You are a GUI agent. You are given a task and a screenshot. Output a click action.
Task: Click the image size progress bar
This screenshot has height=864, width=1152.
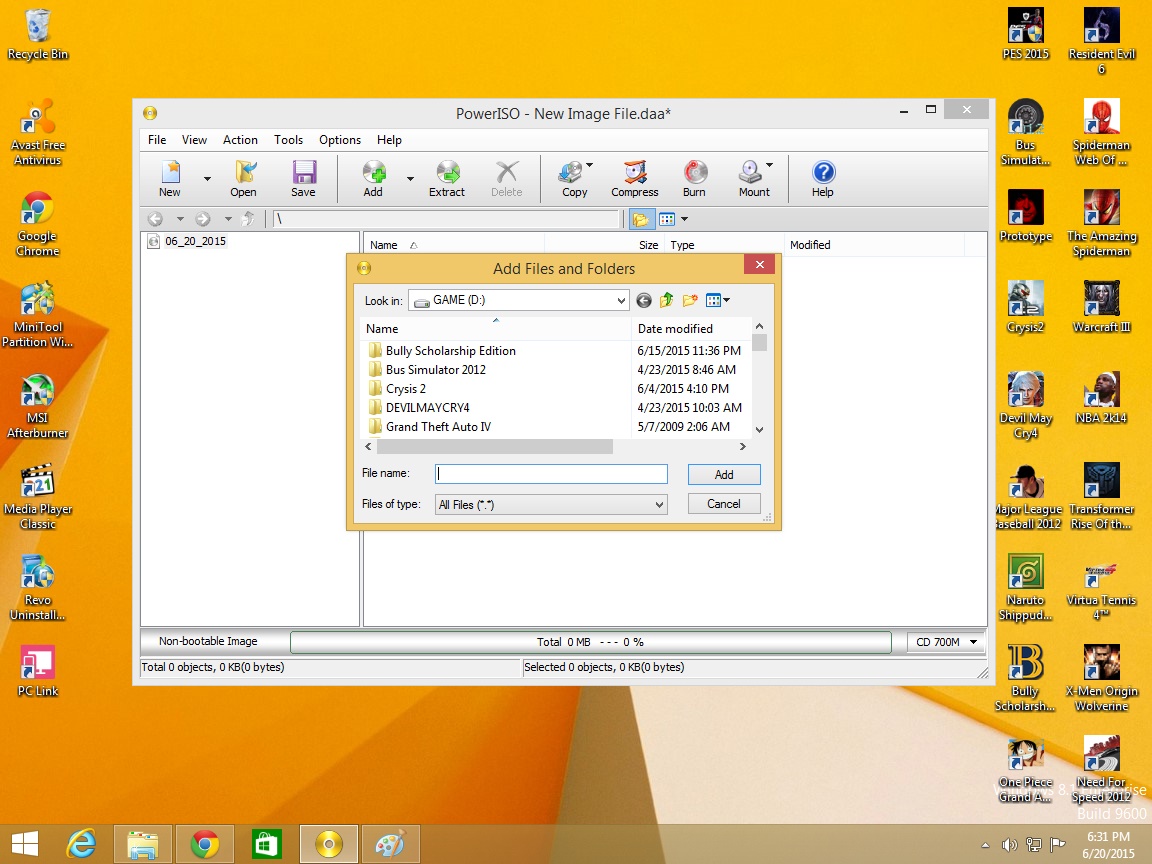(591, 642)
